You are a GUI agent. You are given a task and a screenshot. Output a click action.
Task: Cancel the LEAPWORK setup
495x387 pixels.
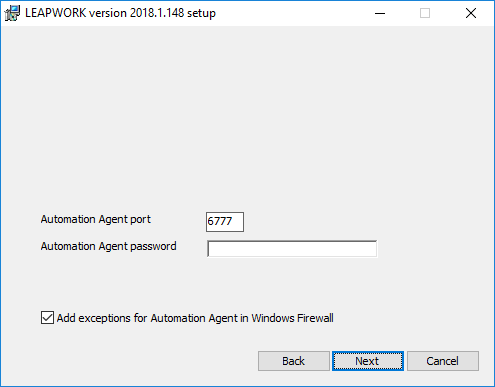click(x=443, y=361)
